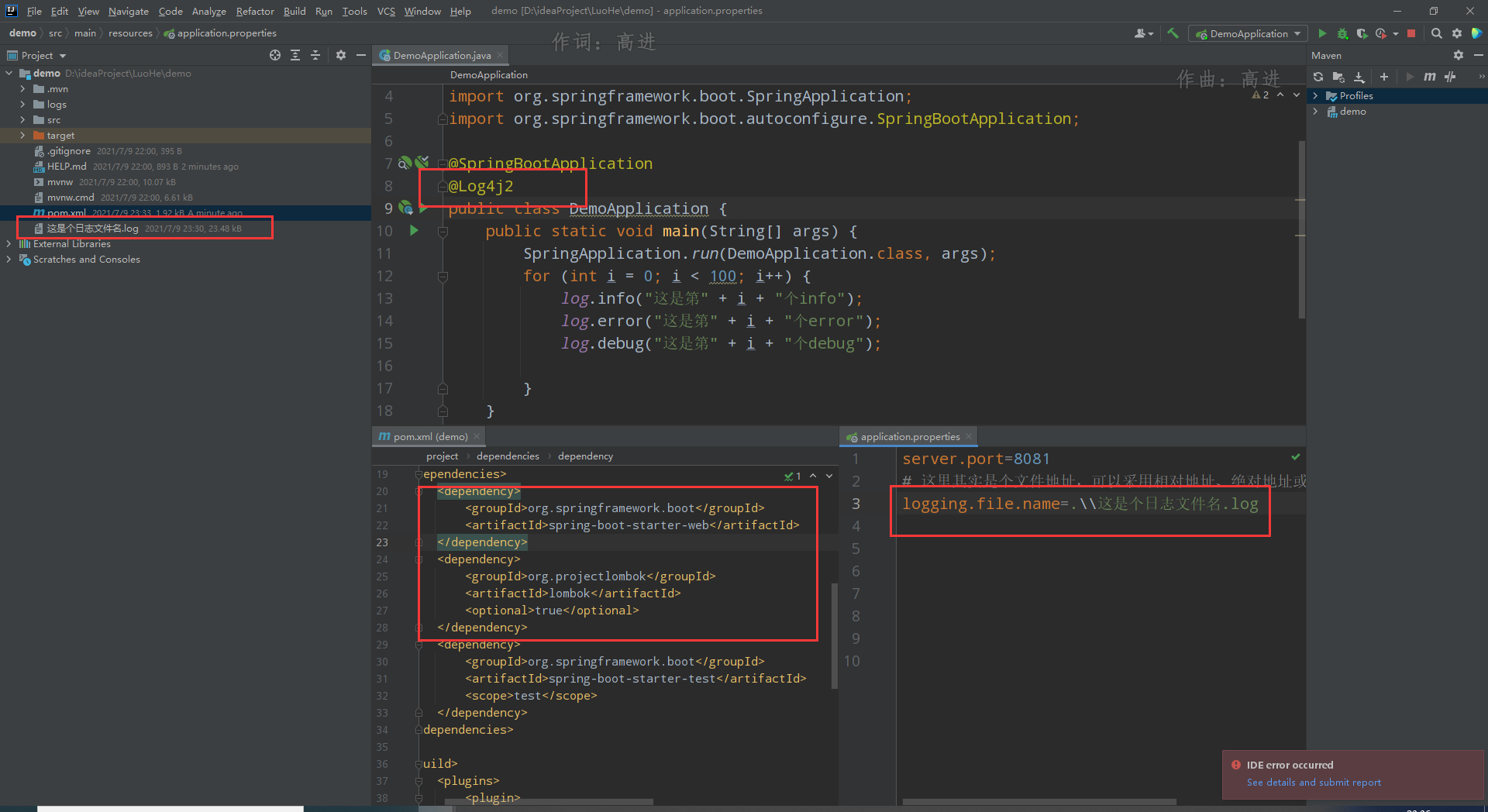
Task: Select the 这是个日志文件名.log file
Action: (x=92, y=228)
